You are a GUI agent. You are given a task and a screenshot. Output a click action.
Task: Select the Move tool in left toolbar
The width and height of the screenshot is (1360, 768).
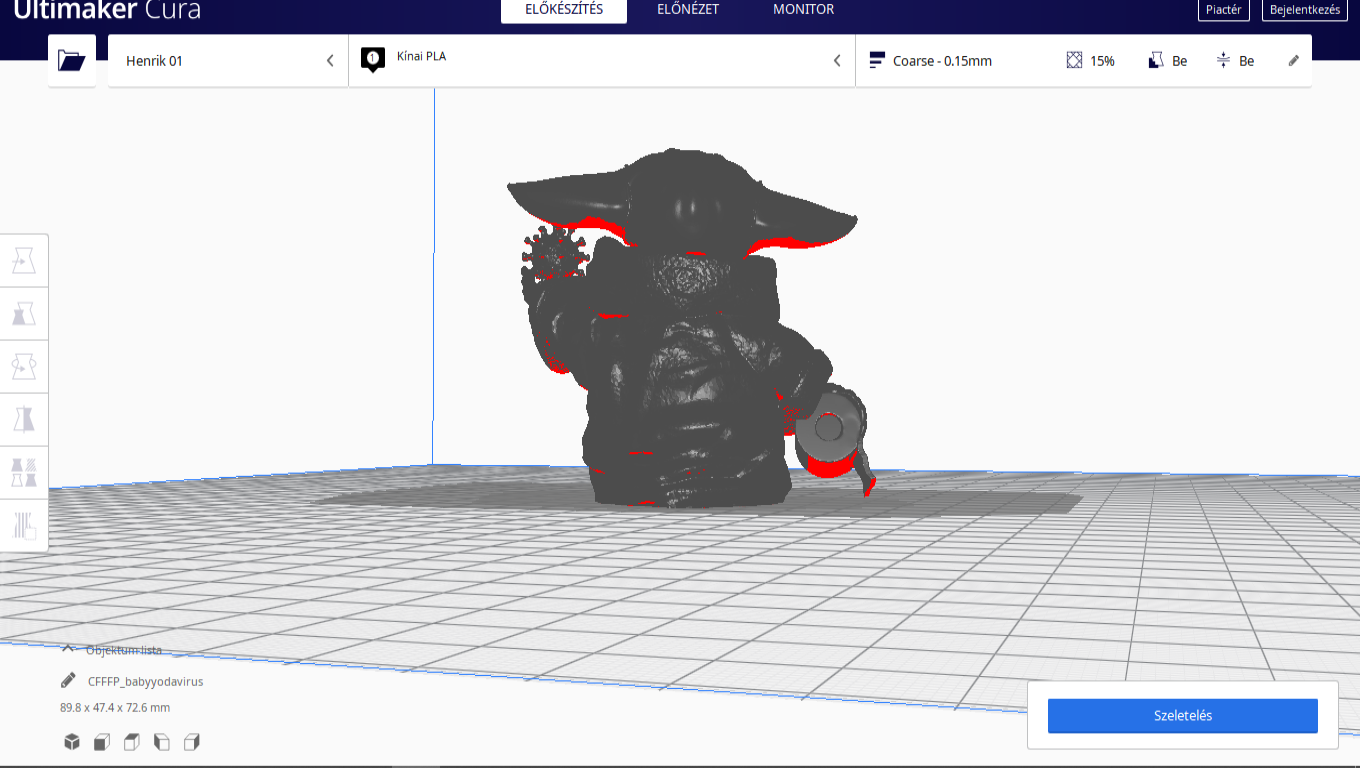tap(23, 261)
